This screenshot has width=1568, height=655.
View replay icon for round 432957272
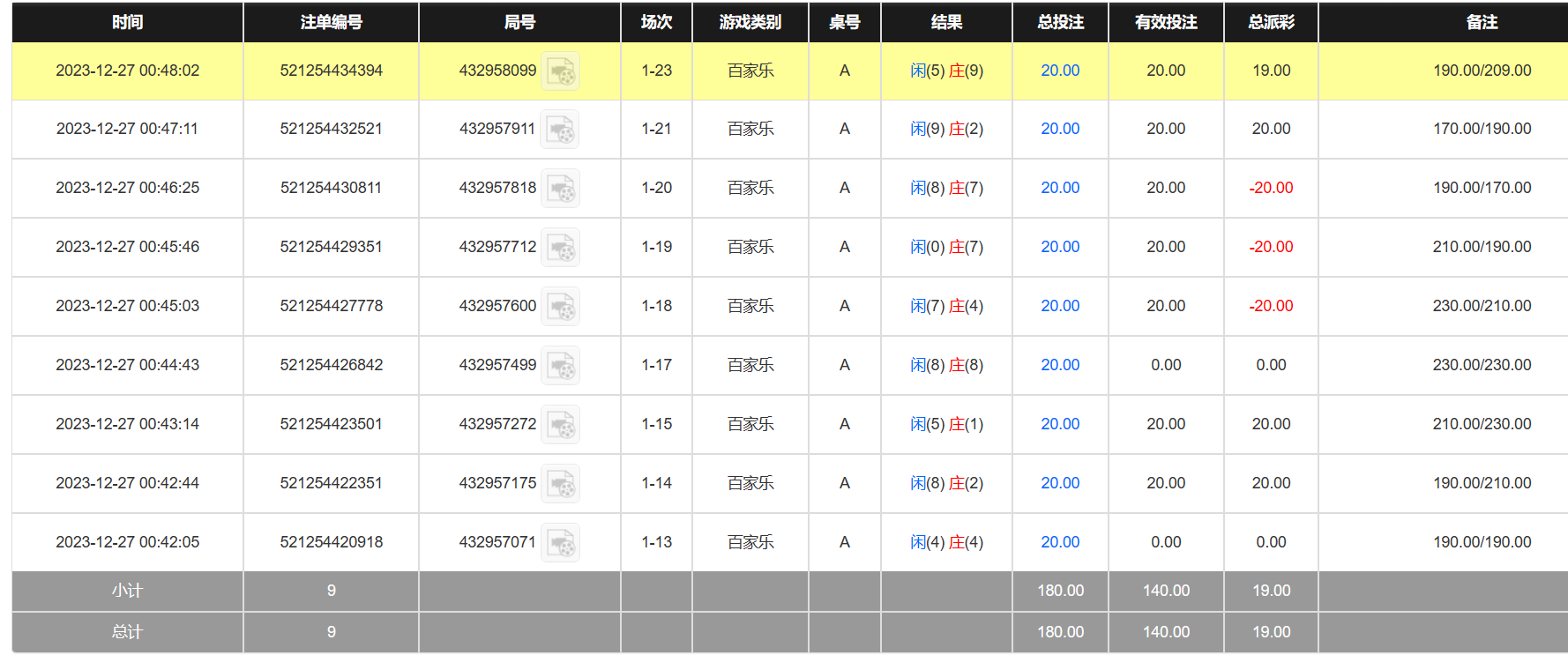(x=560, y=425)
